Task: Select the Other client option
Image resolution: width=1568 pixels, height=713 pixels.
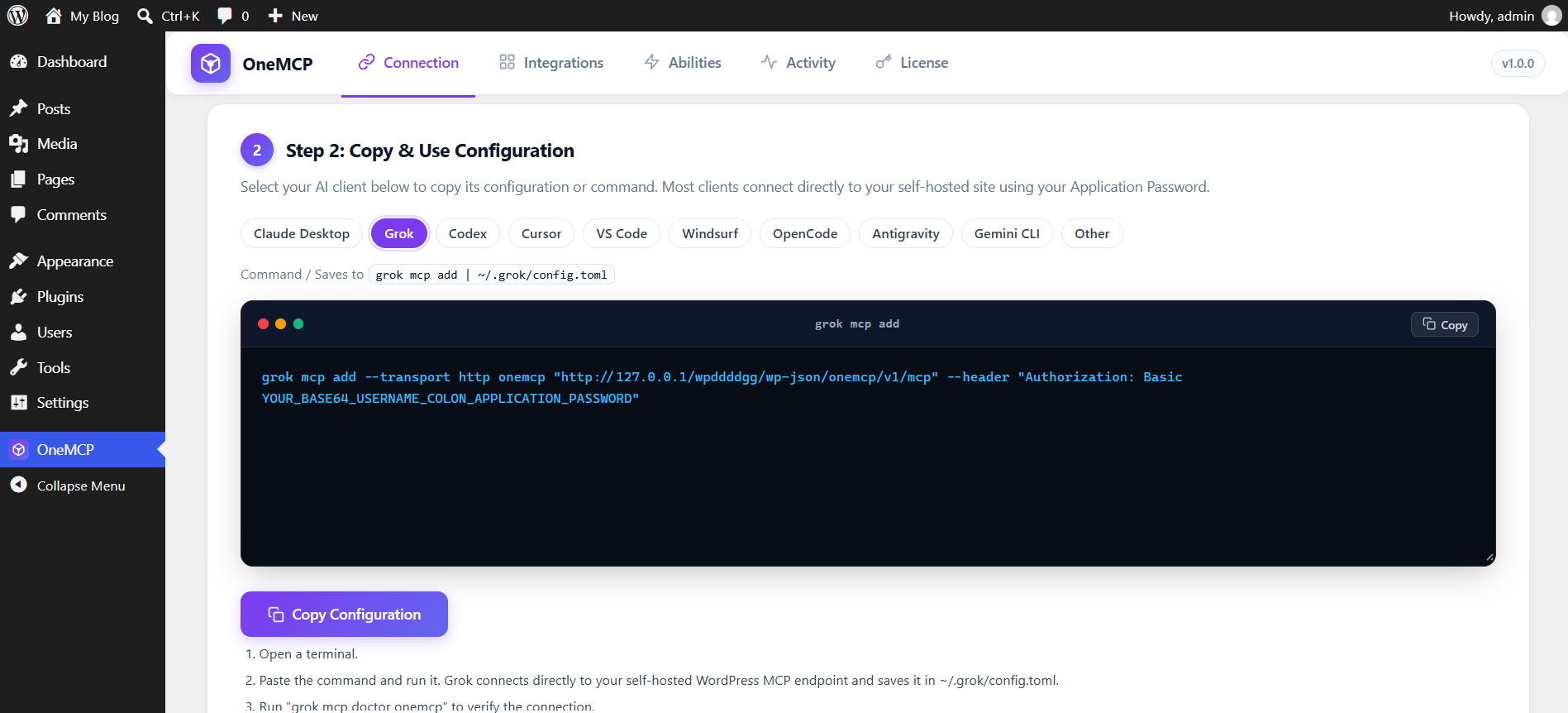Action: point(1092,233)
